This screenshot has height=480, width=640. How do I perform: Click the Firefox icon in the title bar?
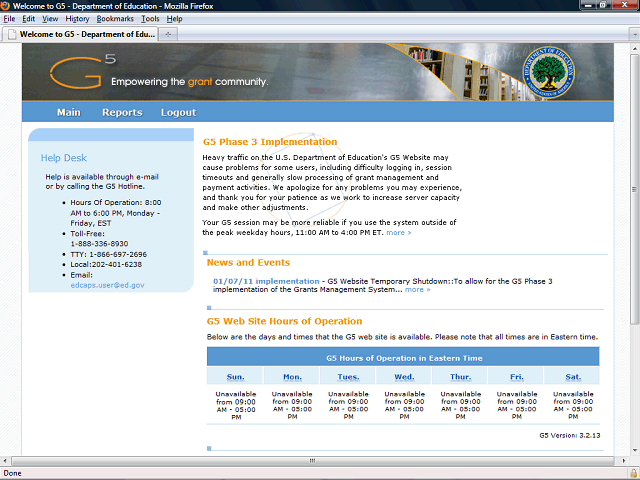tap(7, 6)
